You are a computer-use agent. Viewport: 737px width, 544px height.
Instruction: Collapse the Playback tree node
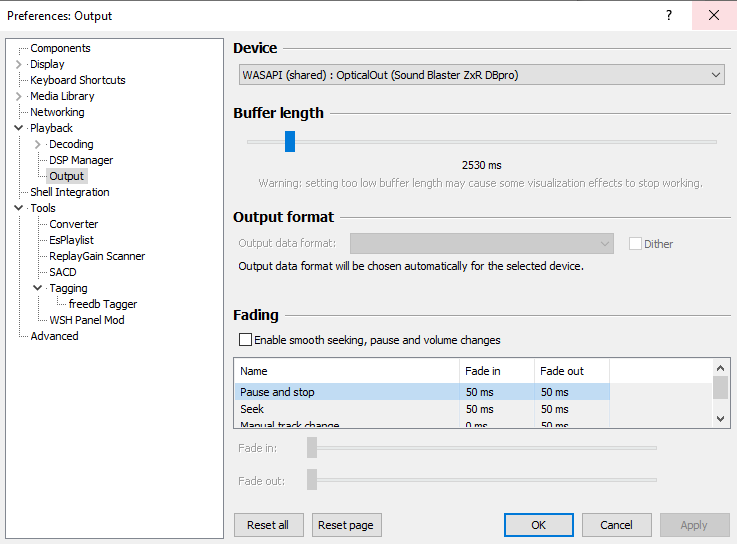click(19, 128)
